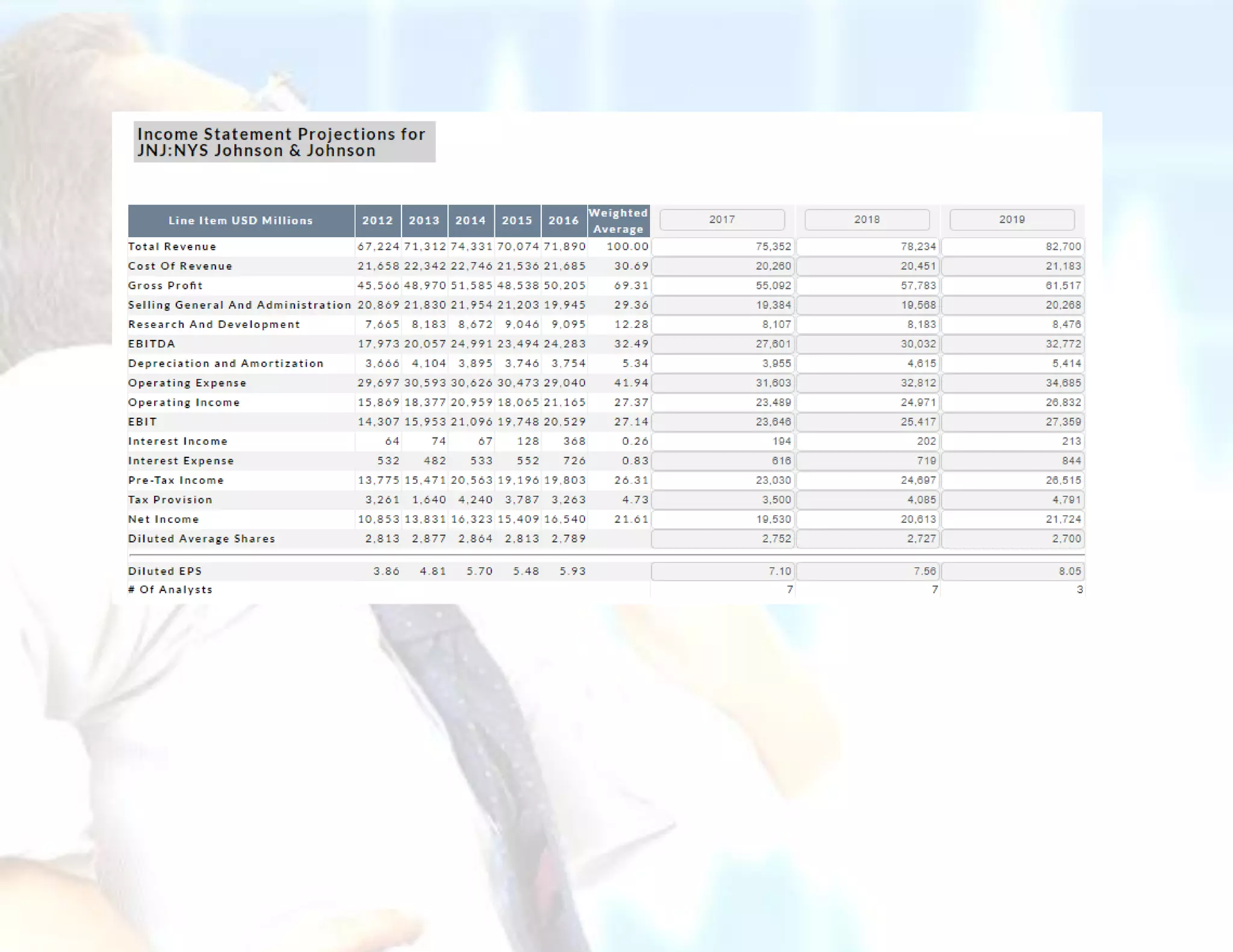Edit the 2018 Cost Of Revenue field
1233x952 pixels.
(868, 266)
